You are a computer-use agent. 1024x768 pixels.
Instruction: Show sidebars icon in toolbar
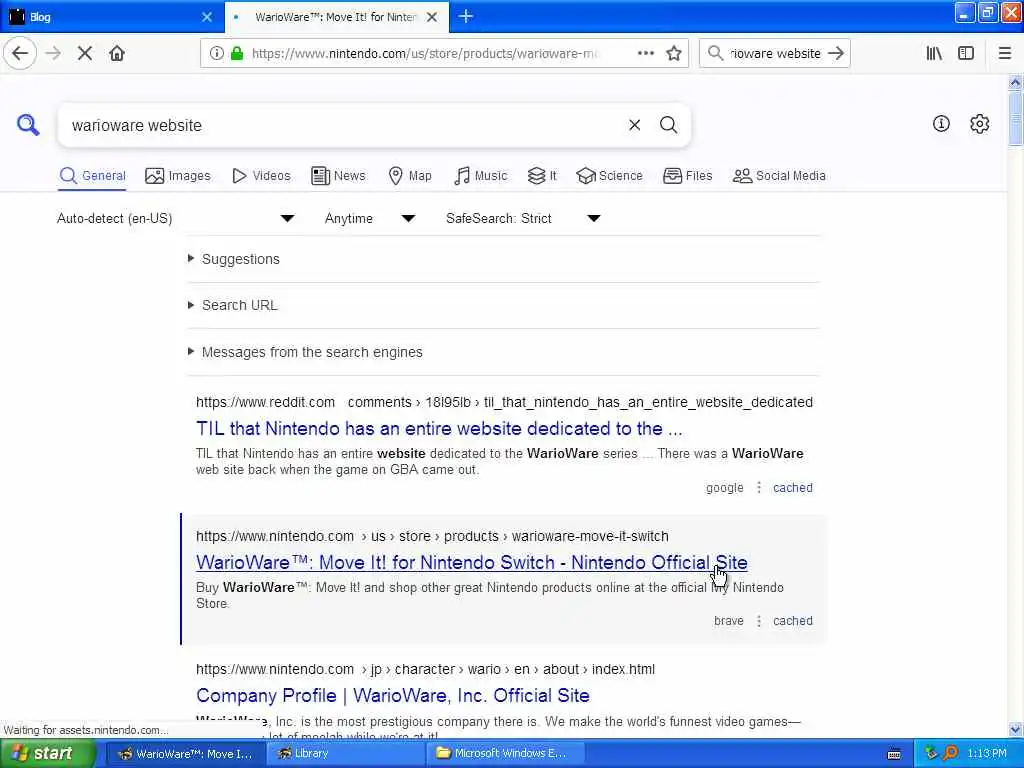pos(965,54)
